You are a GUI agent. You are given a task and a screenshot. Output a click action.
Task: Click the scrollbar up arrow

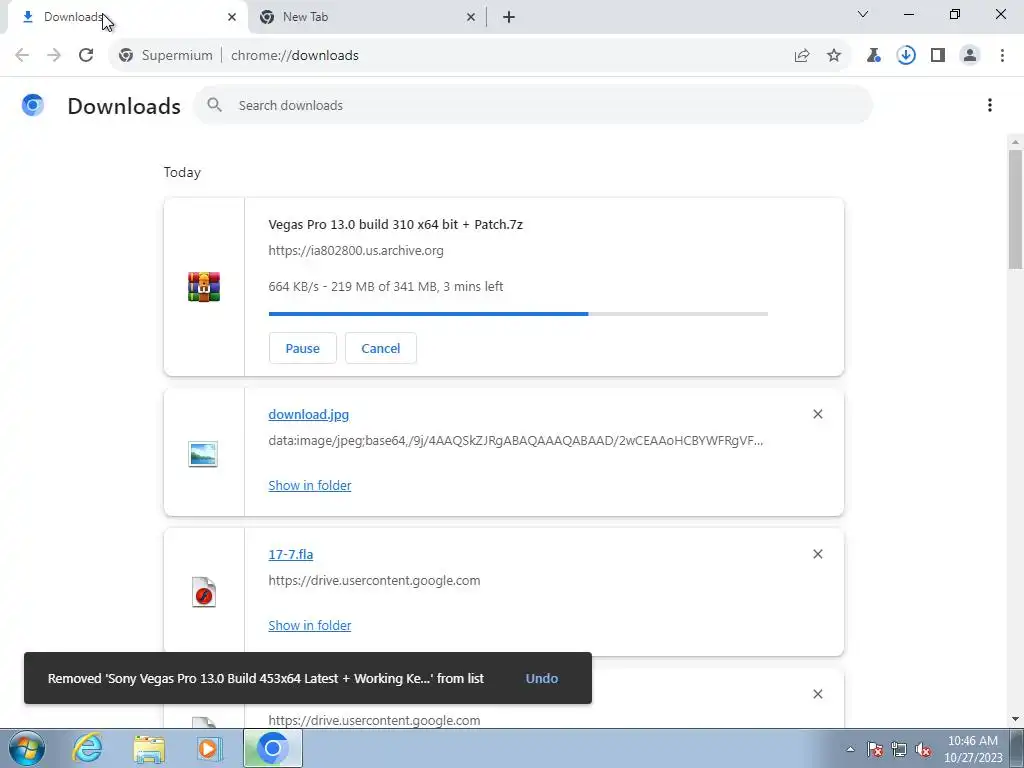[1015, 142]
